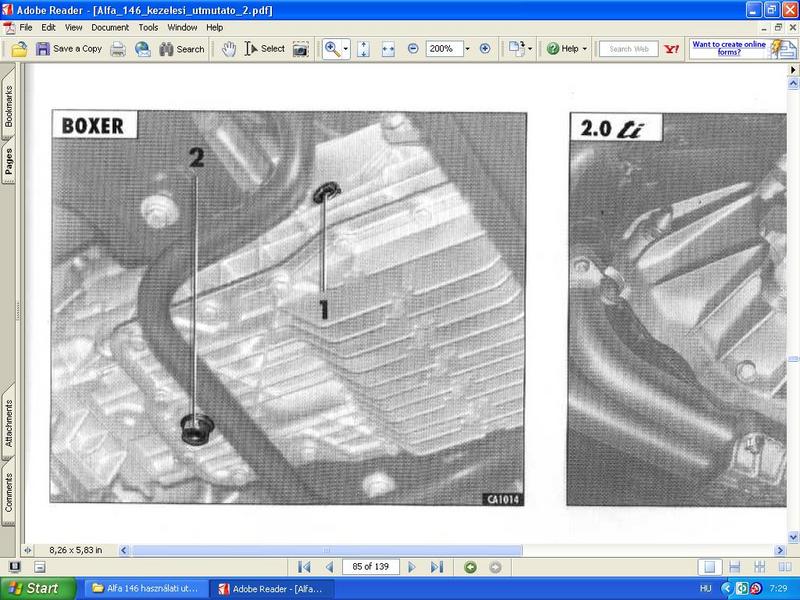Open the Attachments side panel tab
The image size is (800, 600).
pos(8,423)
